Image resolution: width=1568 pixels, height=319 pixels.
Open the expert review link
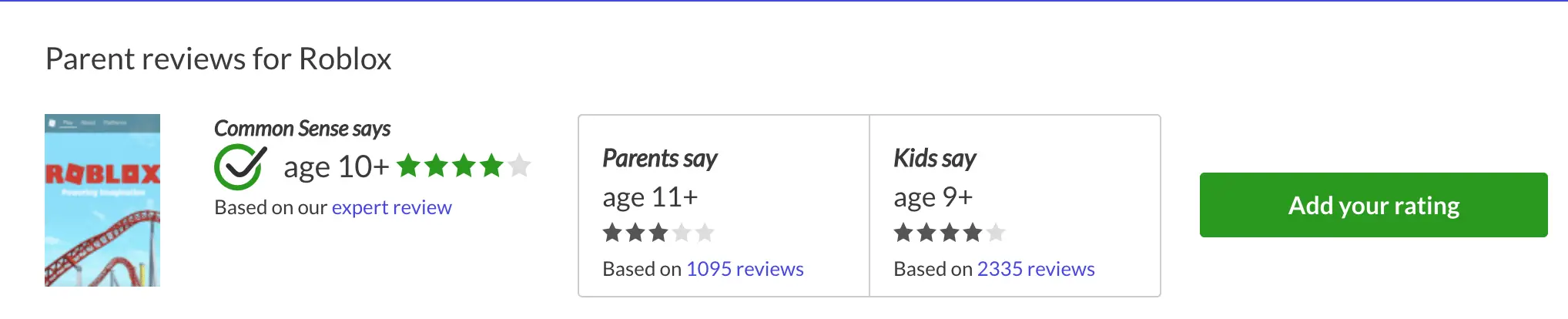coord(391,207)
